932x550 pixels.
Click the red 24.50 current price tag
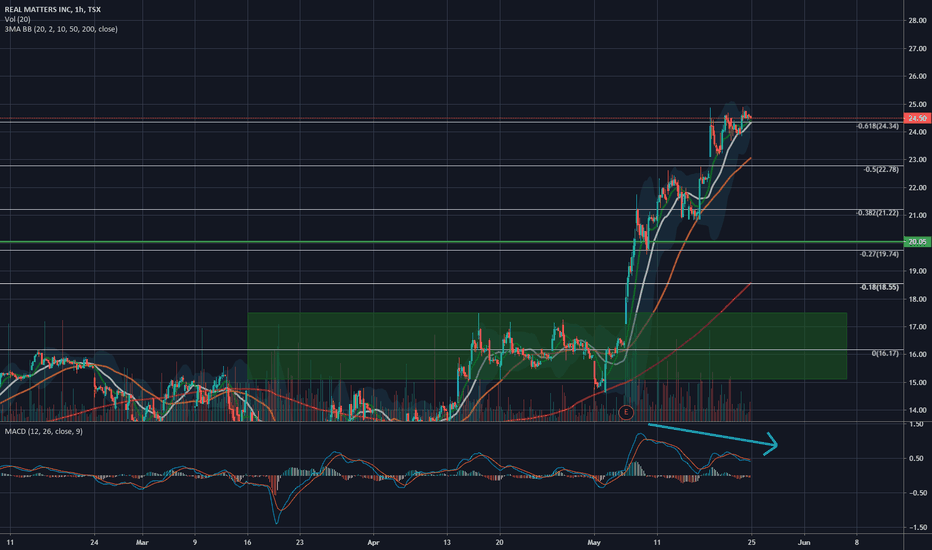click(917, 118)
